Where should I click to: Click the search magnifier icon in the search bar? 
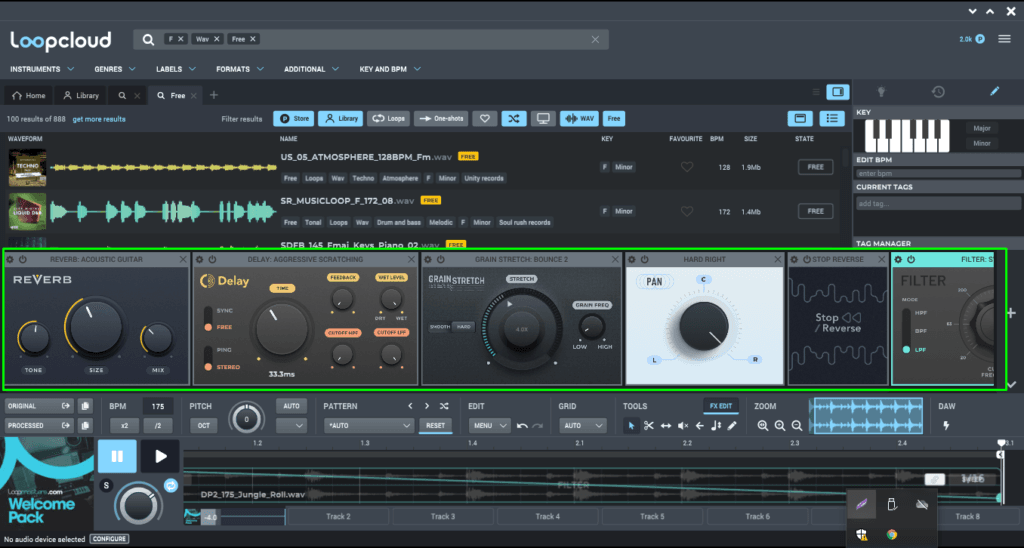point(148,40)
